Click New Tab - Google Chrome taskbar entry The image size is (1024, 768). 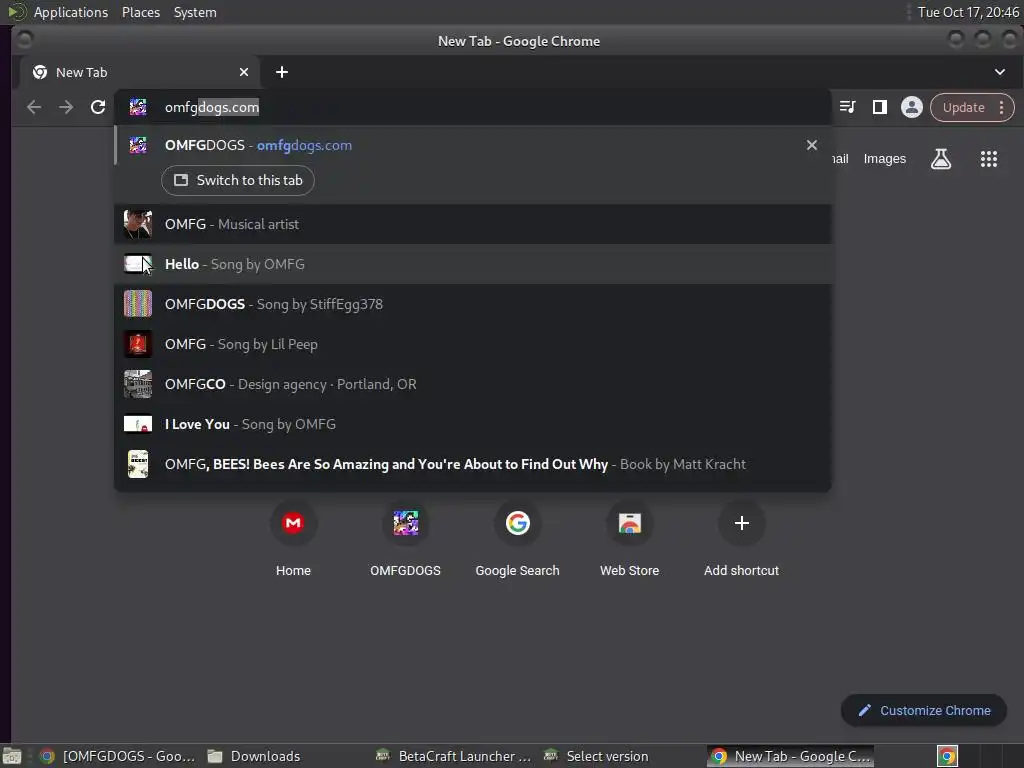click(x=790, y=756)
